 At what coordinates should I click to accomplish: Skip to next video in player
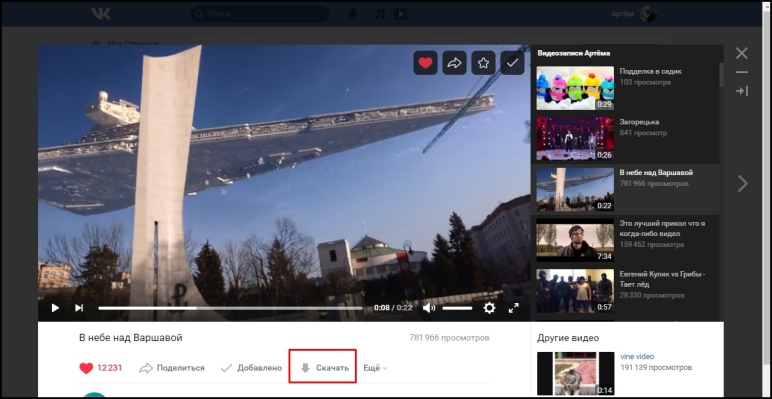click(79, 308)
